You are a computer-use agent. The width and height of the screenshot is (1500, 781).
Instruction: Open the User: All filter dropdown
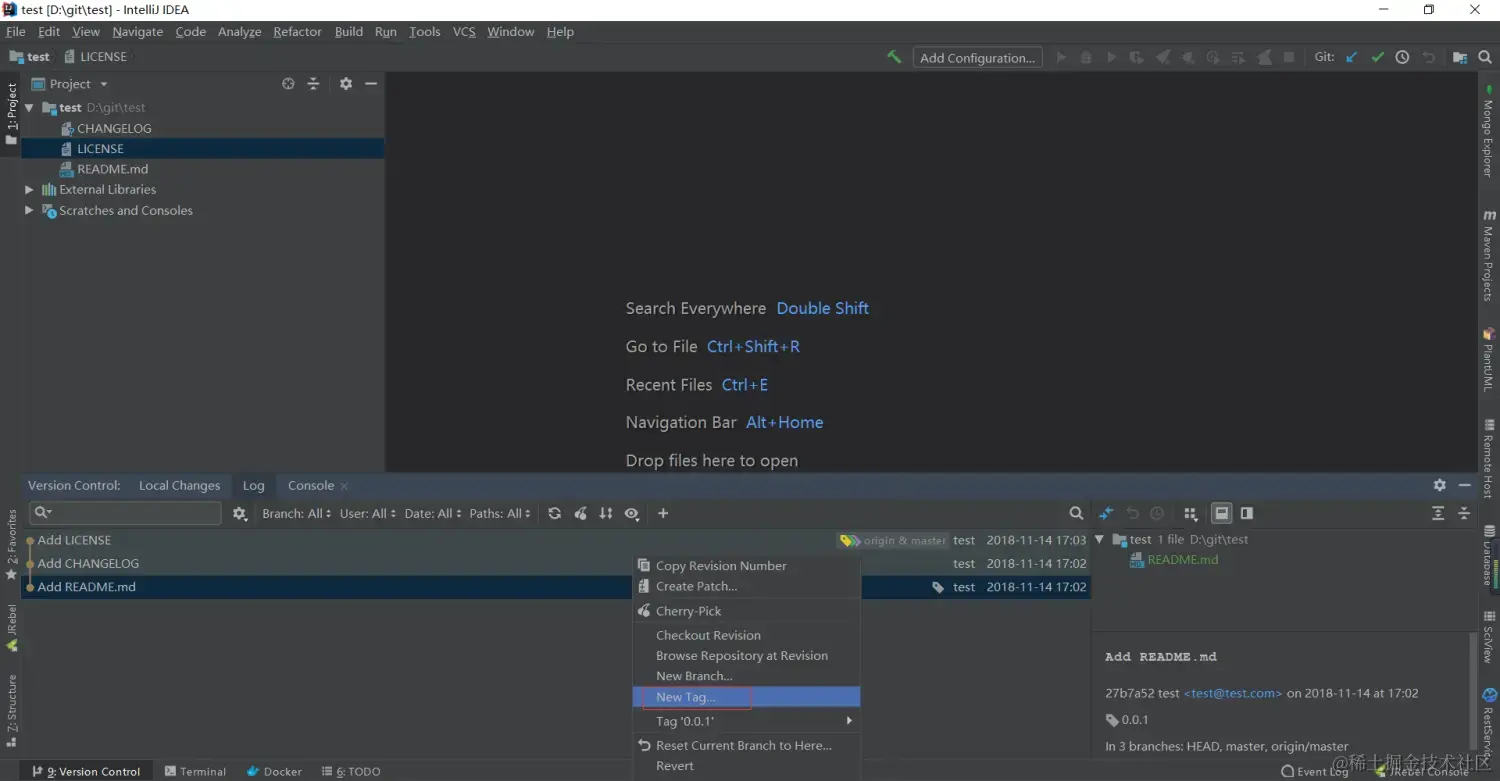pyautogui.click(x=368, y=513)
